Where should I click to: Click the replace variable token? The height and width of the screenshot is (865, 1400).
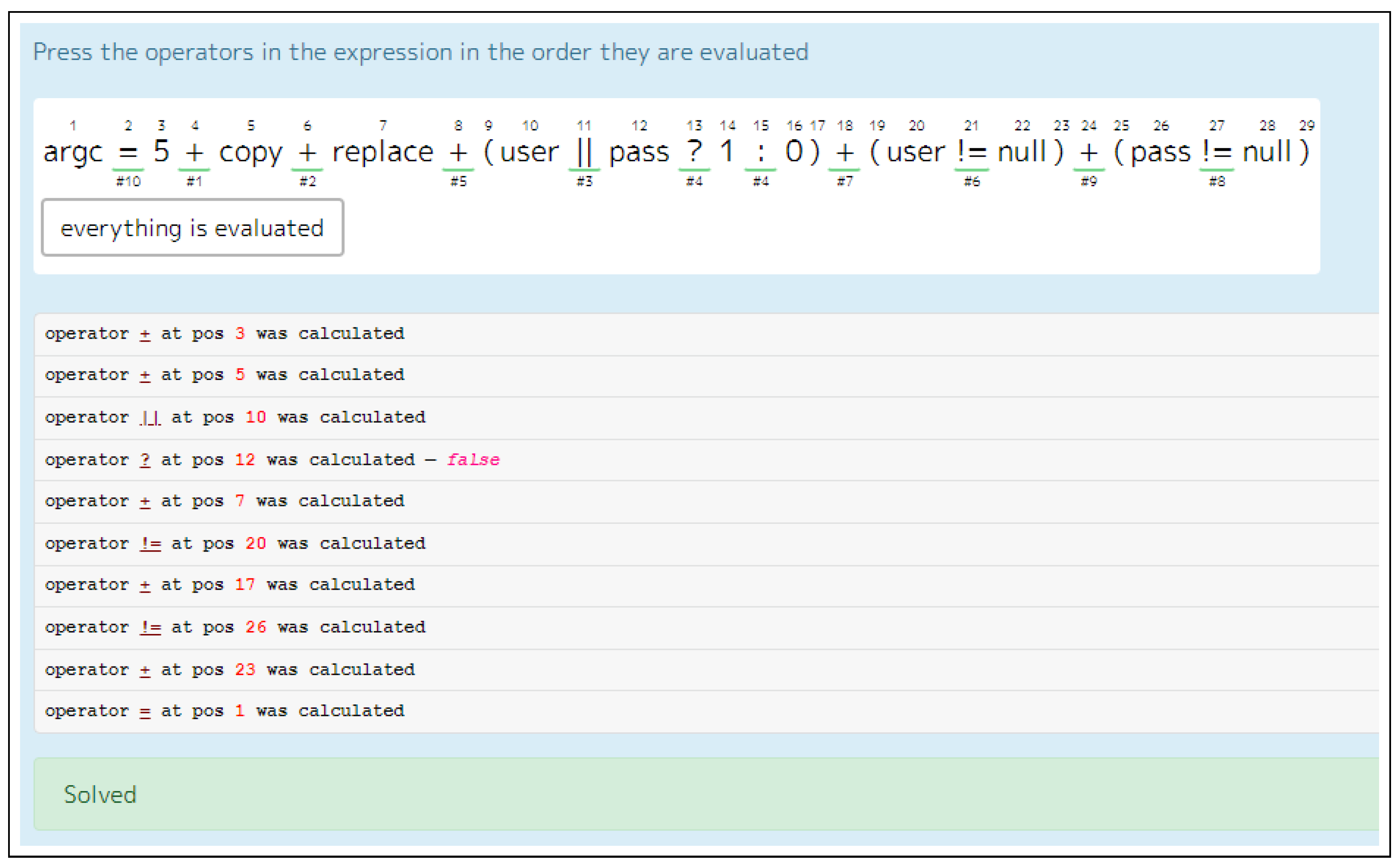[382, 152]
